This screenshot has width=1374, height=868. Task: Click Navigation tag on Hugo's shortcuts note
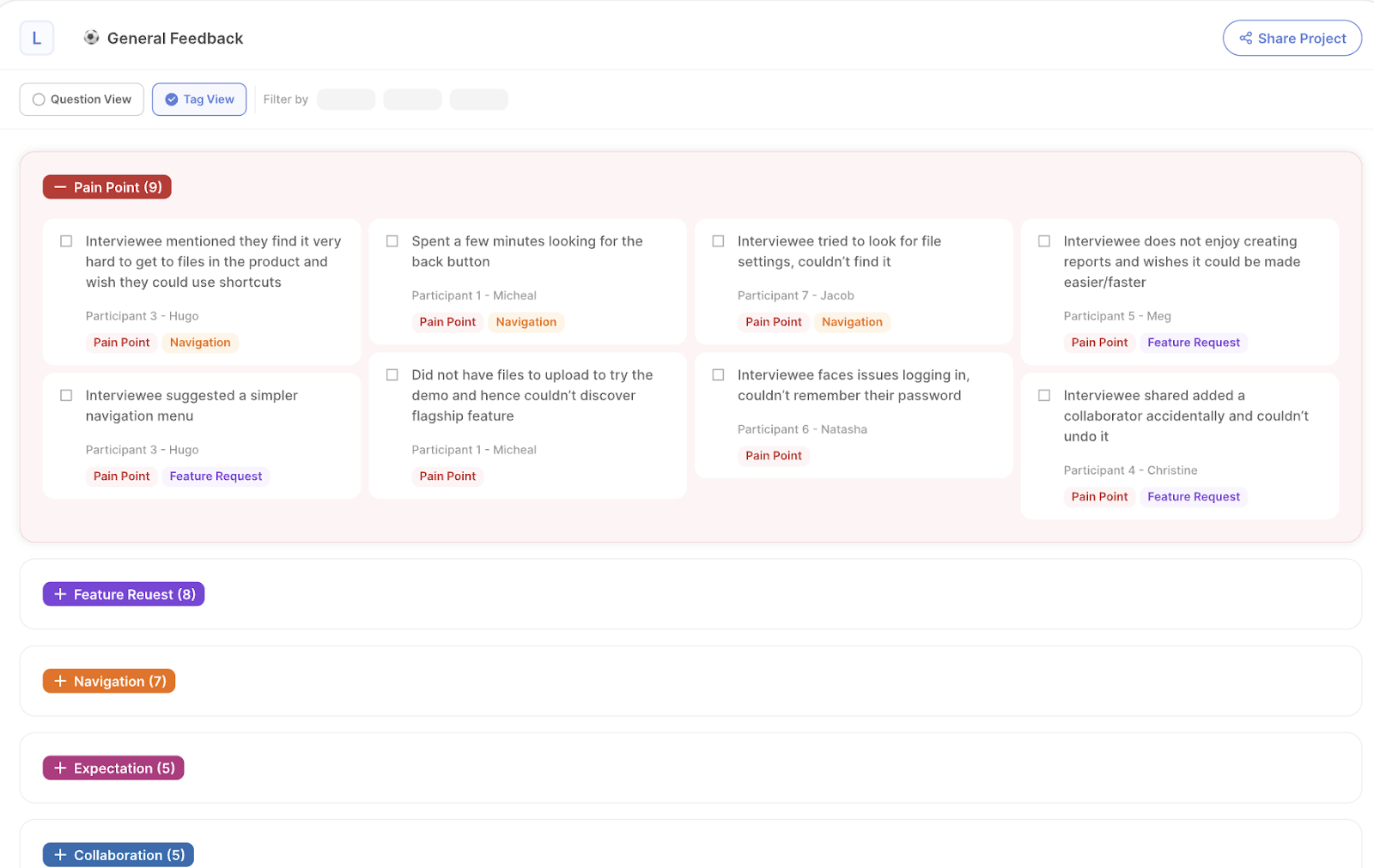click(200, 343)
